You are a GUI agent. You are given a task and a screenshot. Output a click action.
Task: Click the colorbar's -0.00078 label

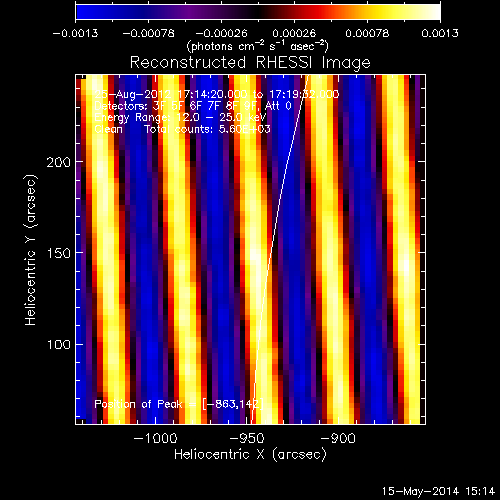[x=149, y=33]
